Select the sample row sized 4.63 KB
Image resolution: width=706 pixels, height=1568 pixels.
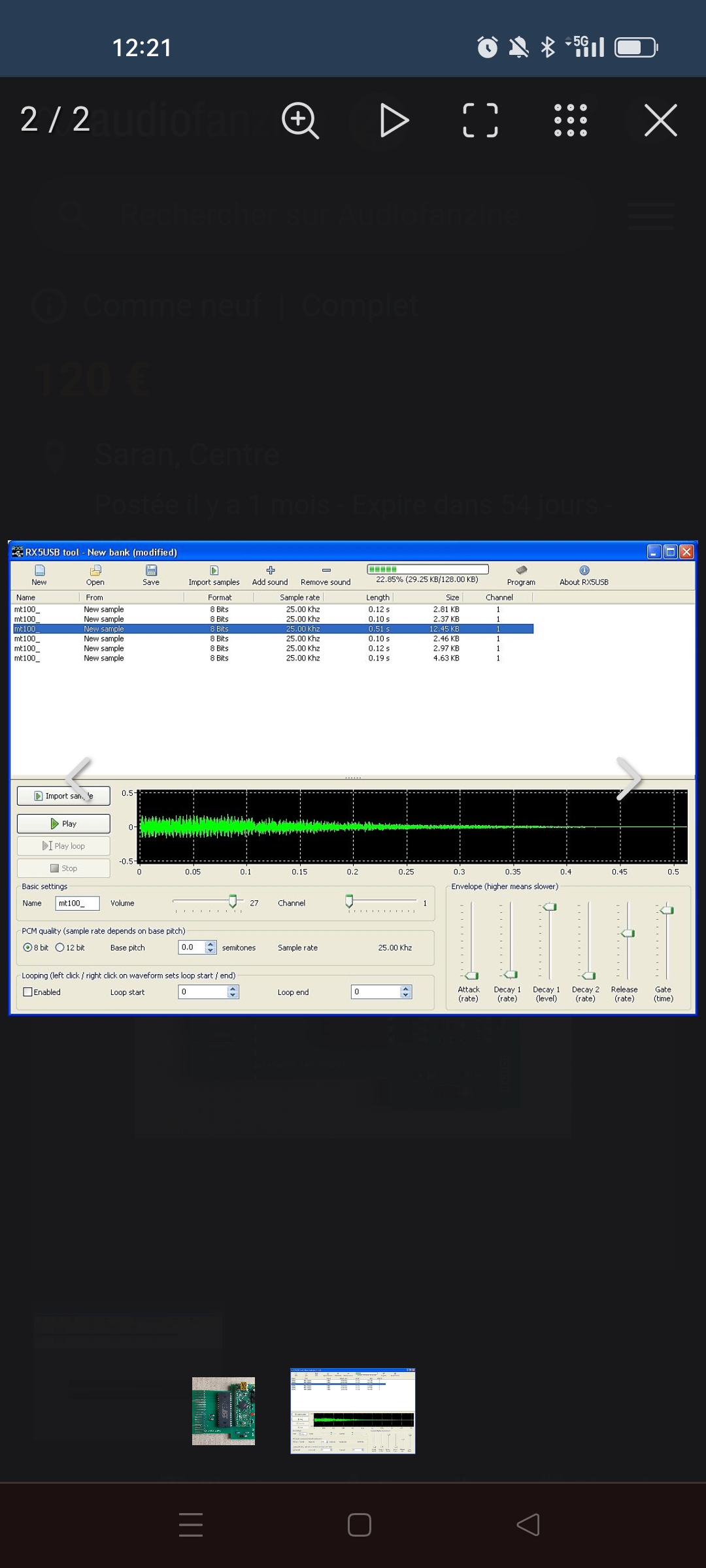click(273, 659)
